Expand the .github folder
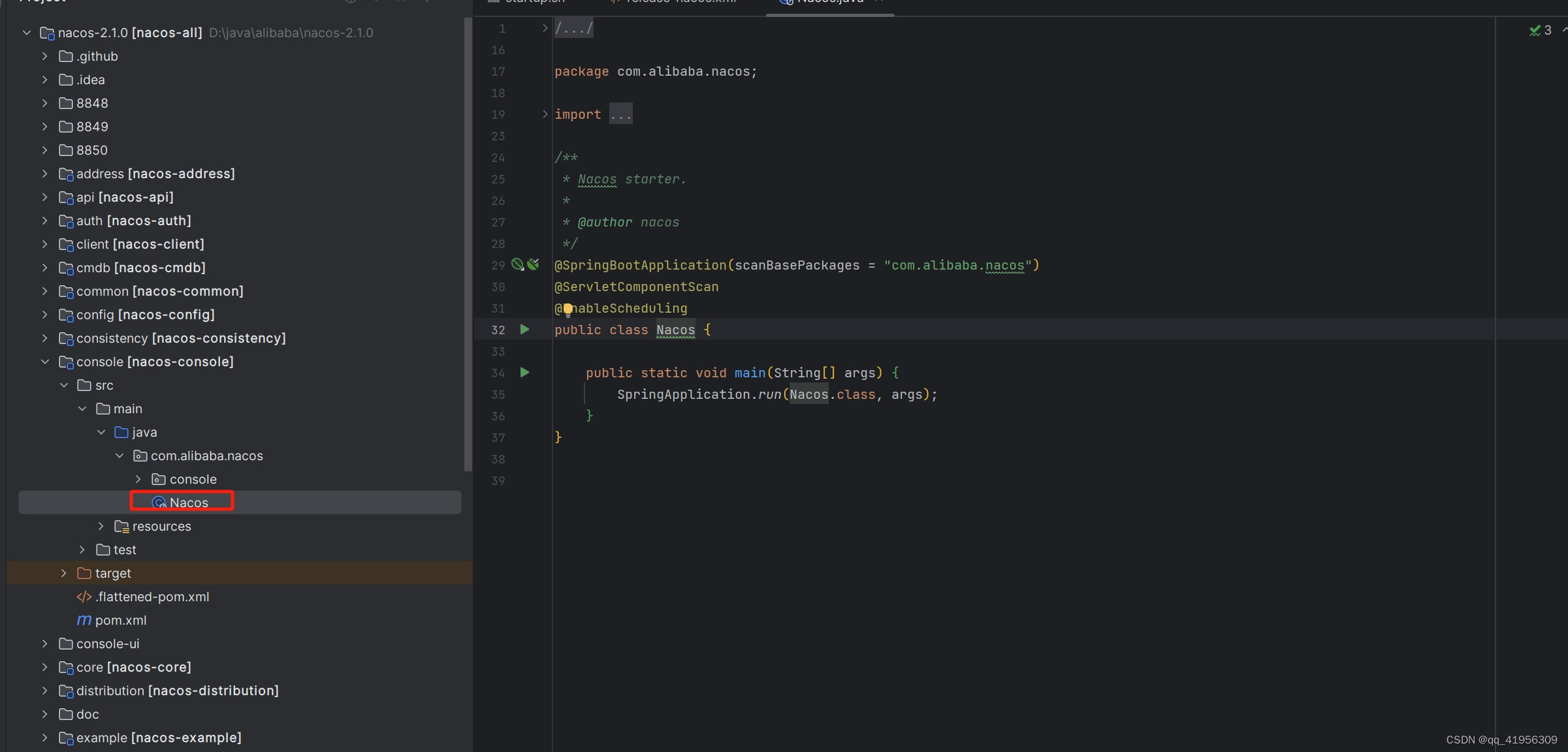1568x752 pixels. tap(45, 56)
